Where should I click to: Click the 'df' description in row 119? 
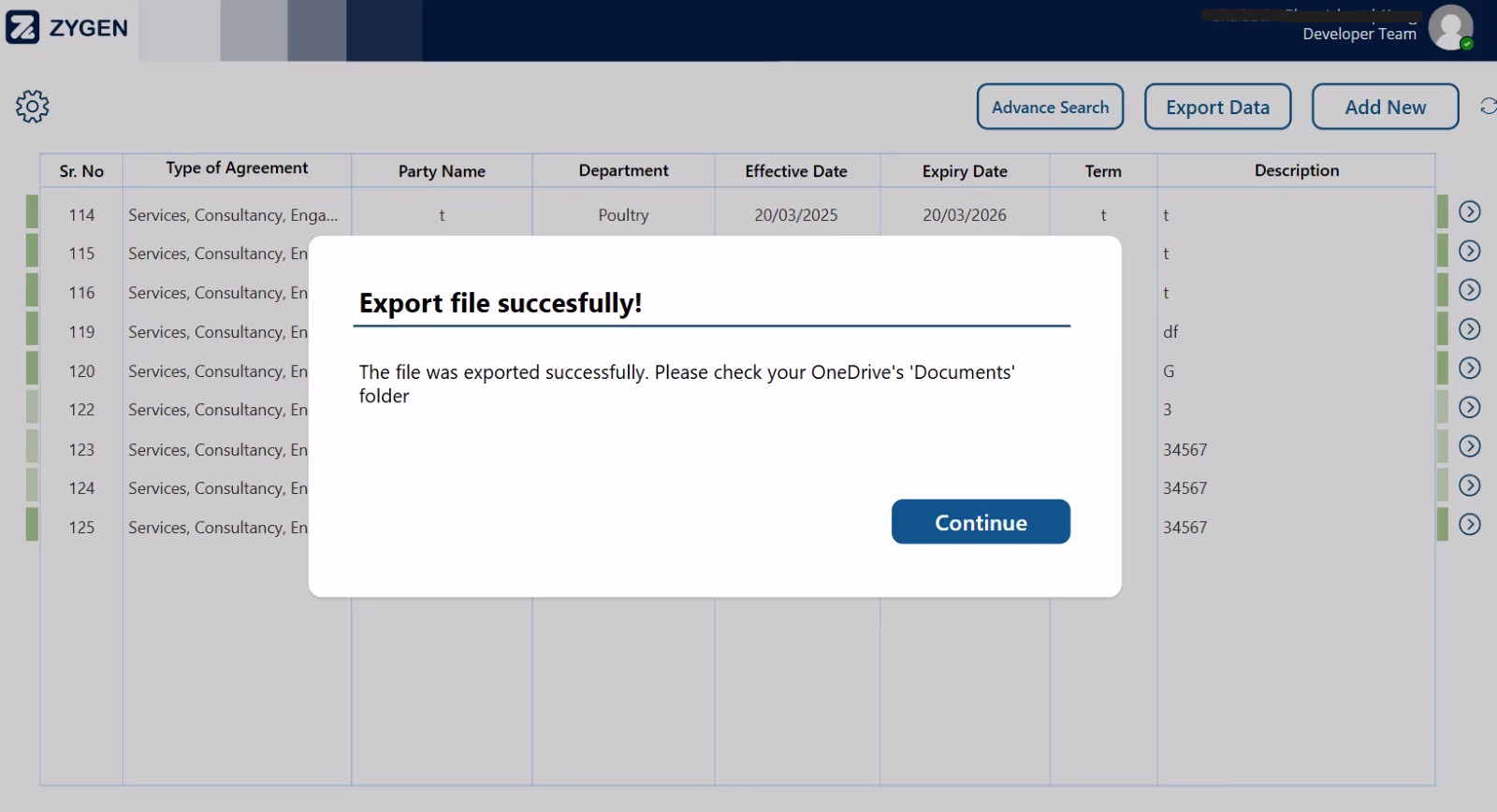pyautogui.click(x=1170, y=332)
